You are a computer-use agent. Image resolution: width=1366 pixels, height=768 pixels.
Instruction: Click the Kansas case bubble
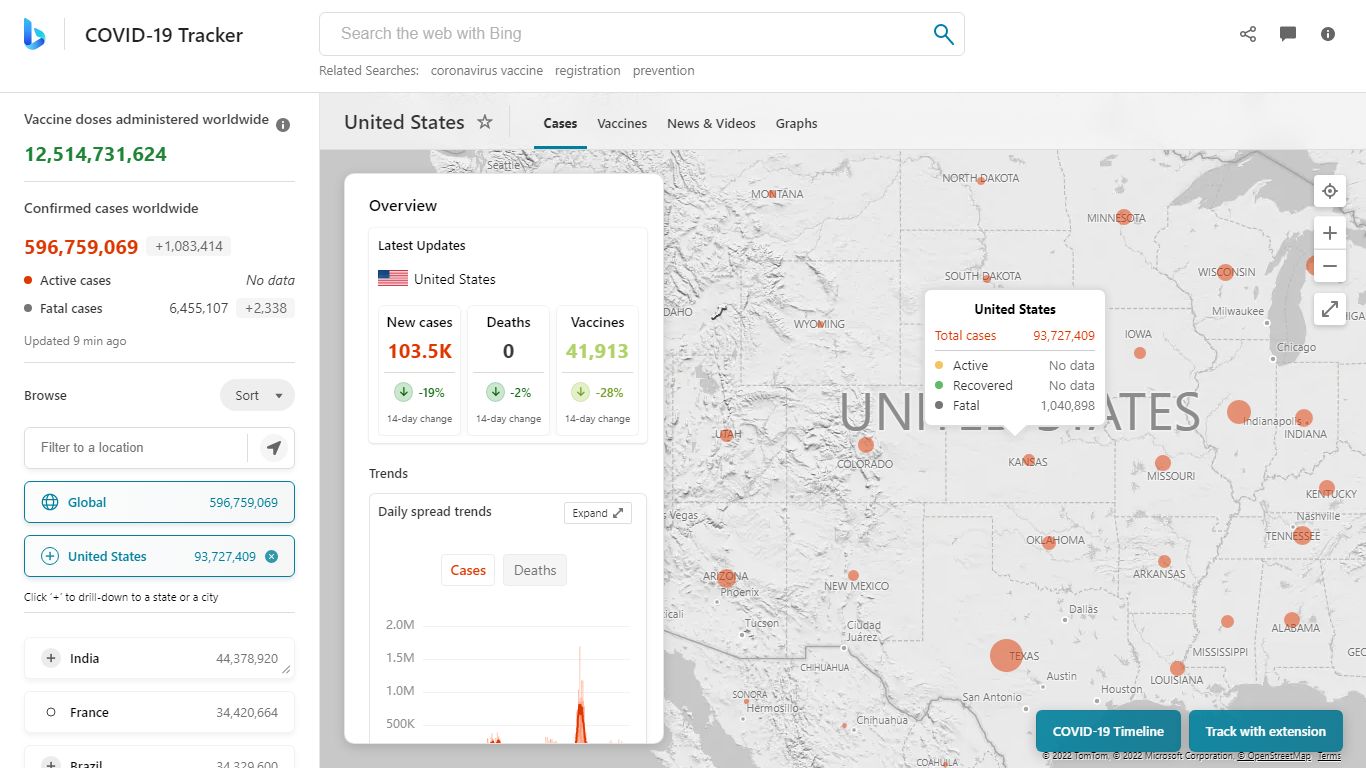tap(1028, 460)
